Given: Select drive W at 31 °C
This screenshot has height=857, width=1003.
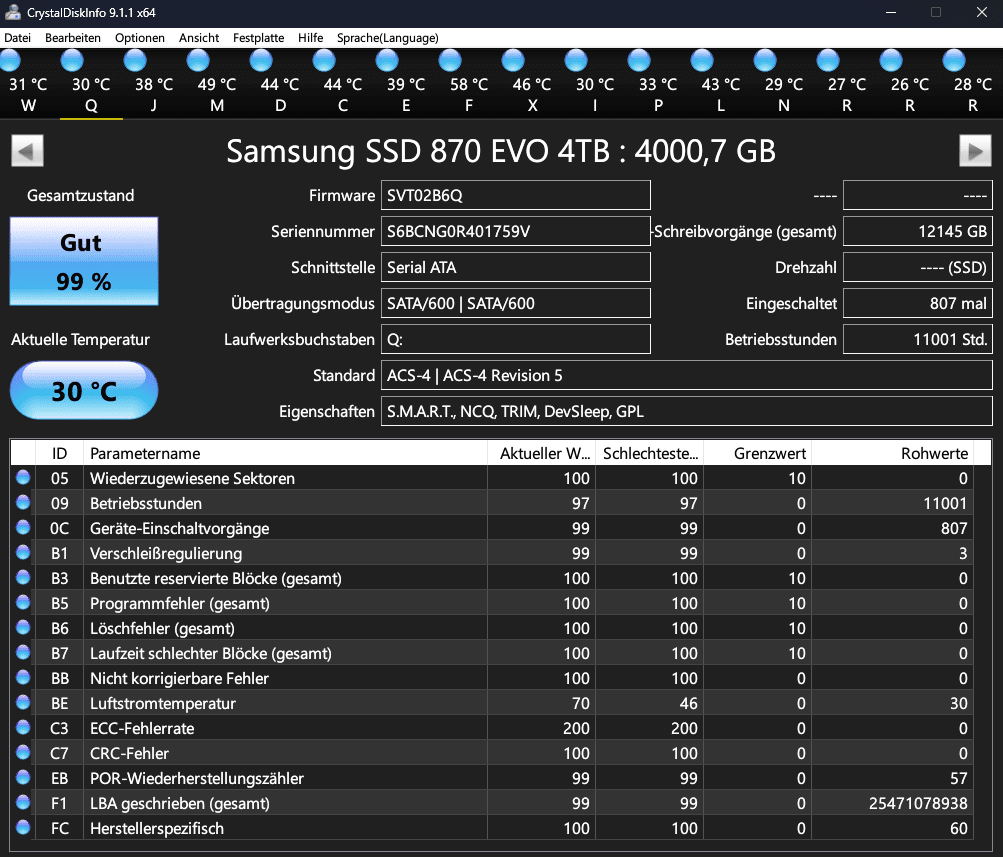Looking at the screenshot, I should coord(28,83).
